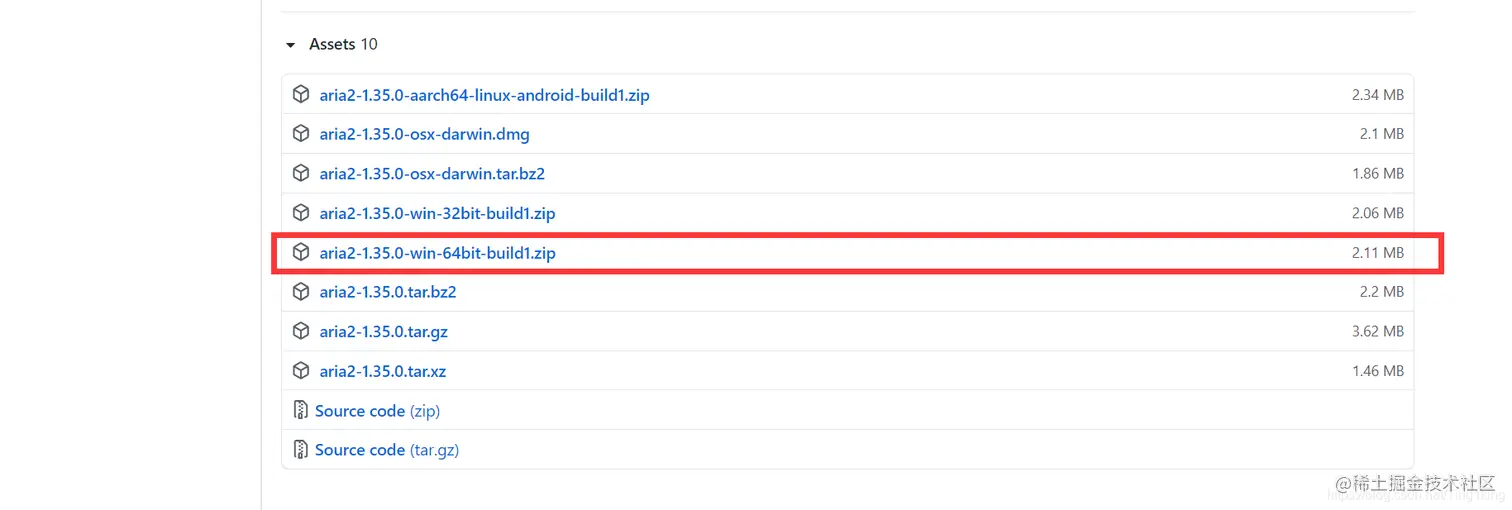The height and width of the screenshot is (510, 1512).
Task: Open Source code (zip) link
Action: click(378, 411)
